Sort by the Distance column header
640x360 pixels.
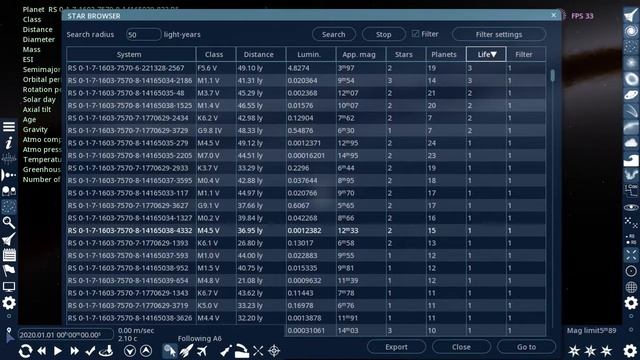(260, 54)
